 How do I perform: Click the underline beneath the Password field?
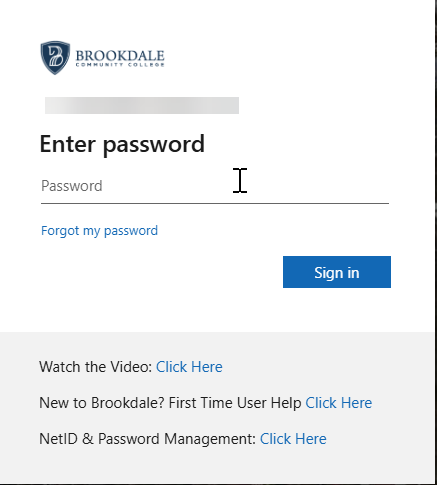(215, 203)
